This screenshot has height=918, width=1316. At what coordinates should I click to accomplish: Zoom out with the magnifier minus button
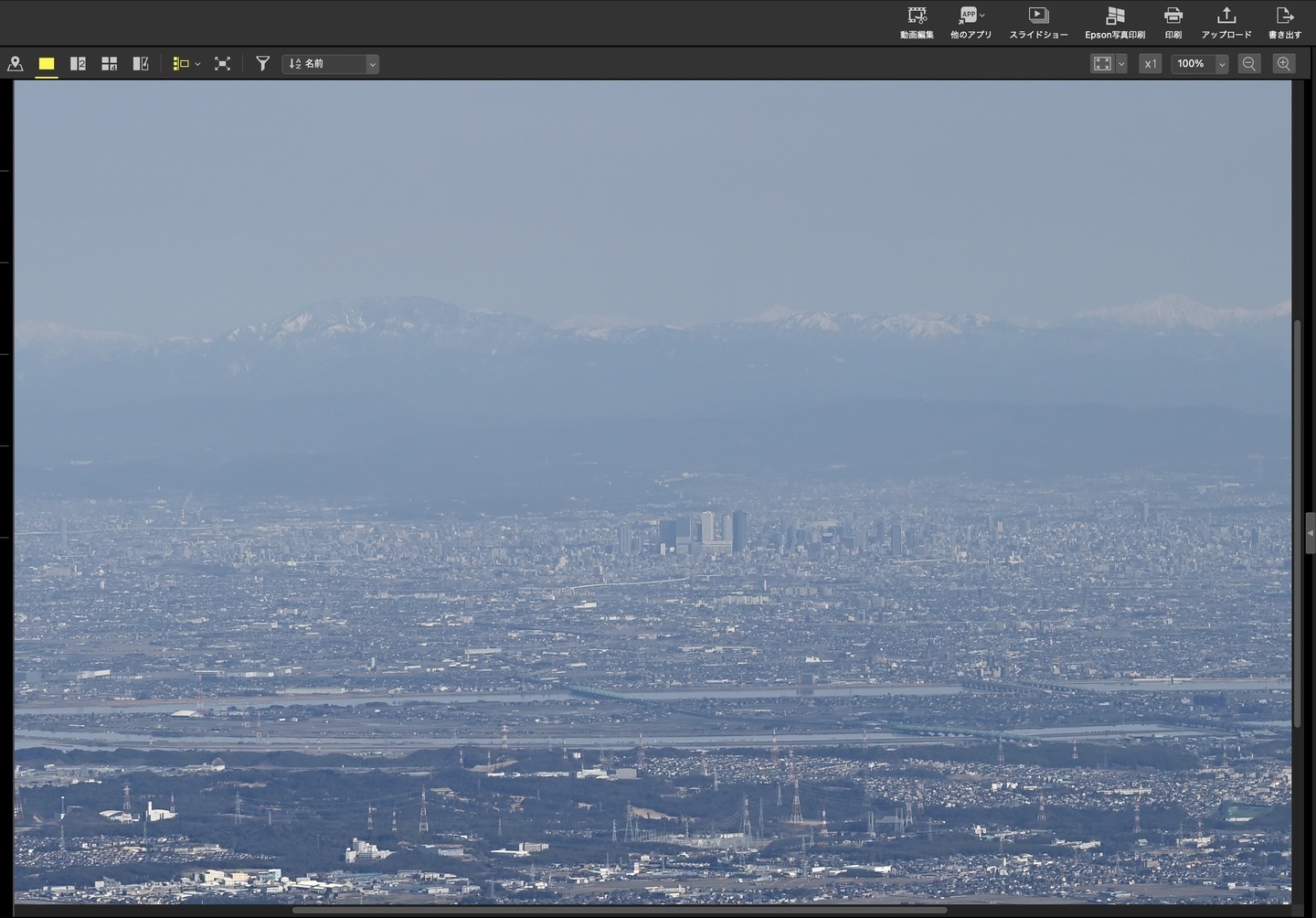[x=1249, y=64]
